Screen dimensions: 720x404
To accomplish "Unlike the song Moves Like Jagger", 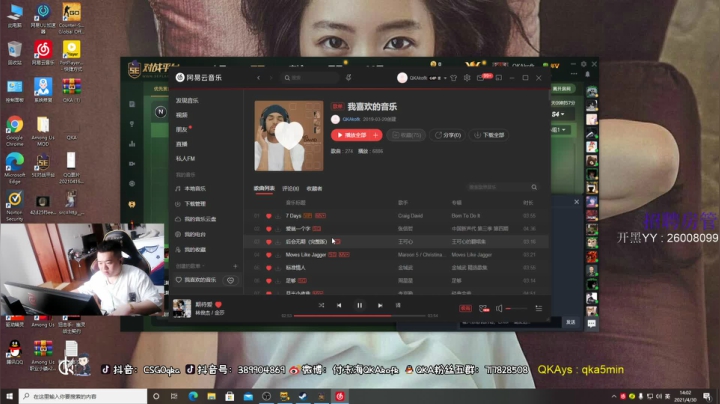I will (269, 255).
